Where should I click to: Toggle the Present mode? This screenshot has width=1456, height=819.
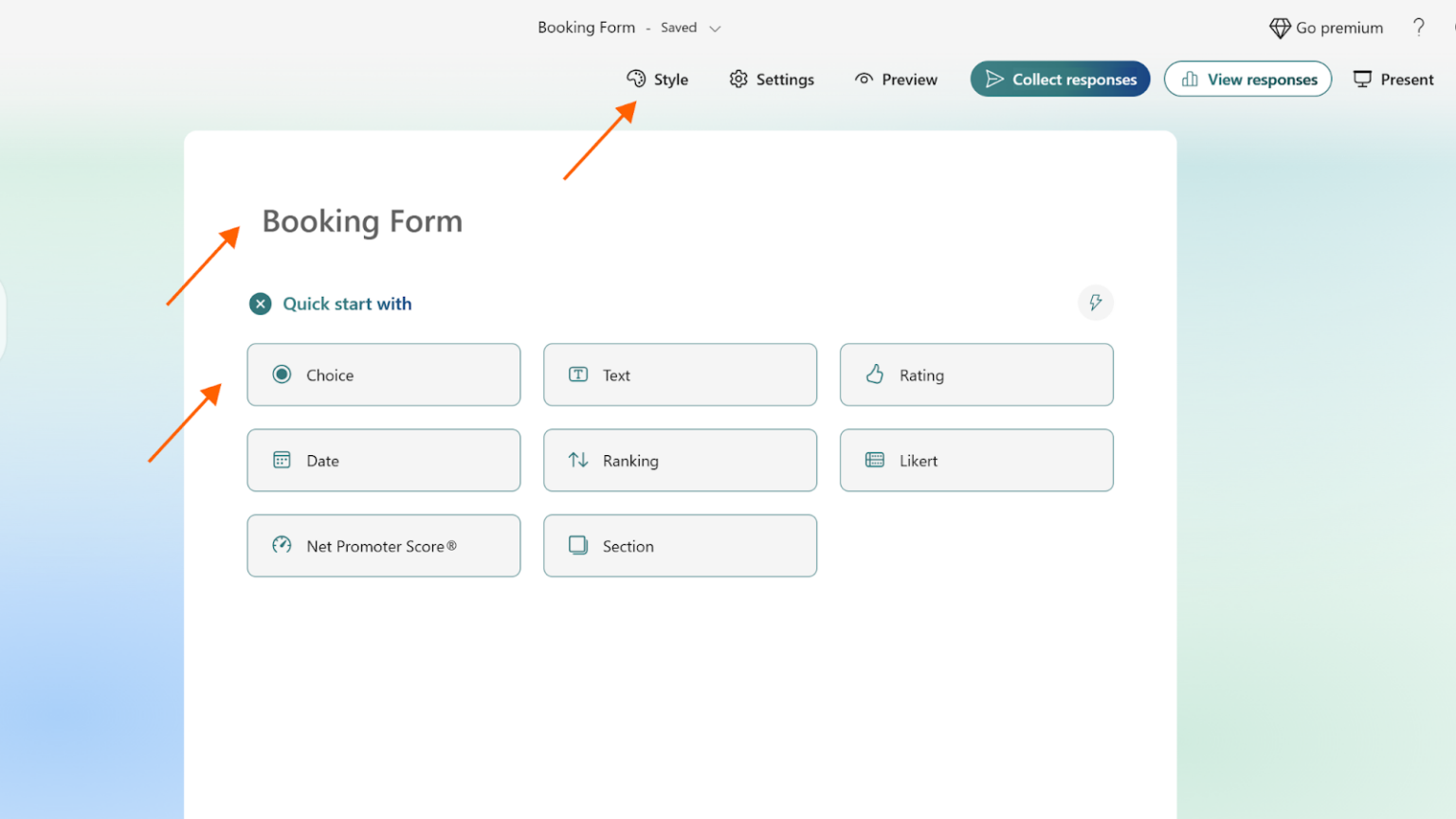point(1392,79)
